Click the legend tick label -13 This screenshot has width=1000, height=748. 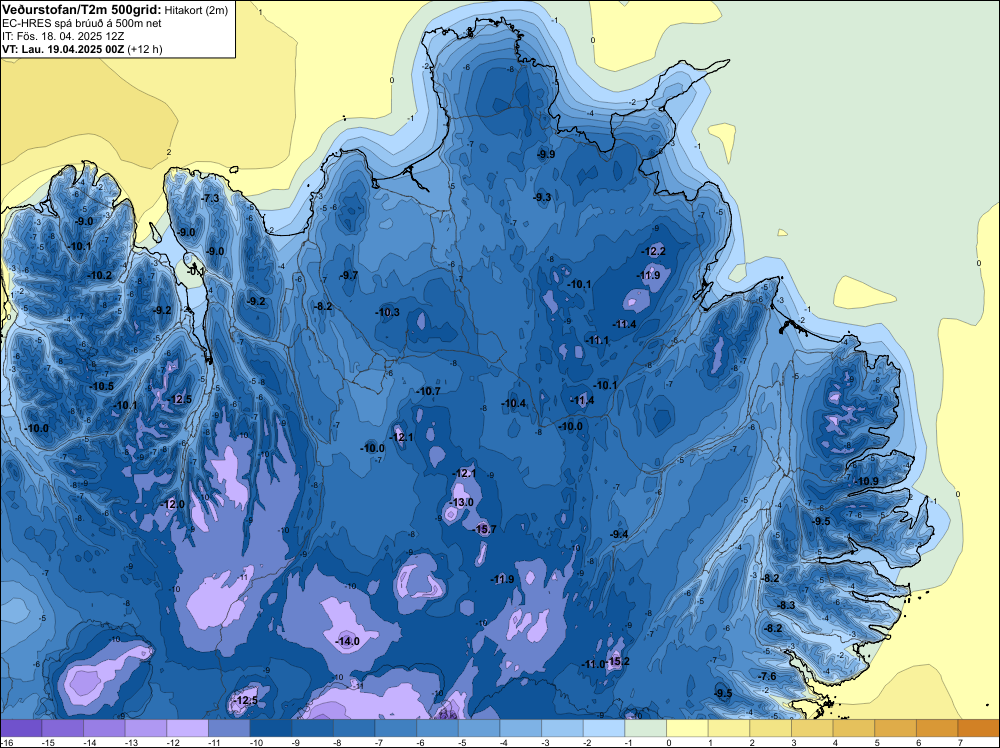coord(130,743)
